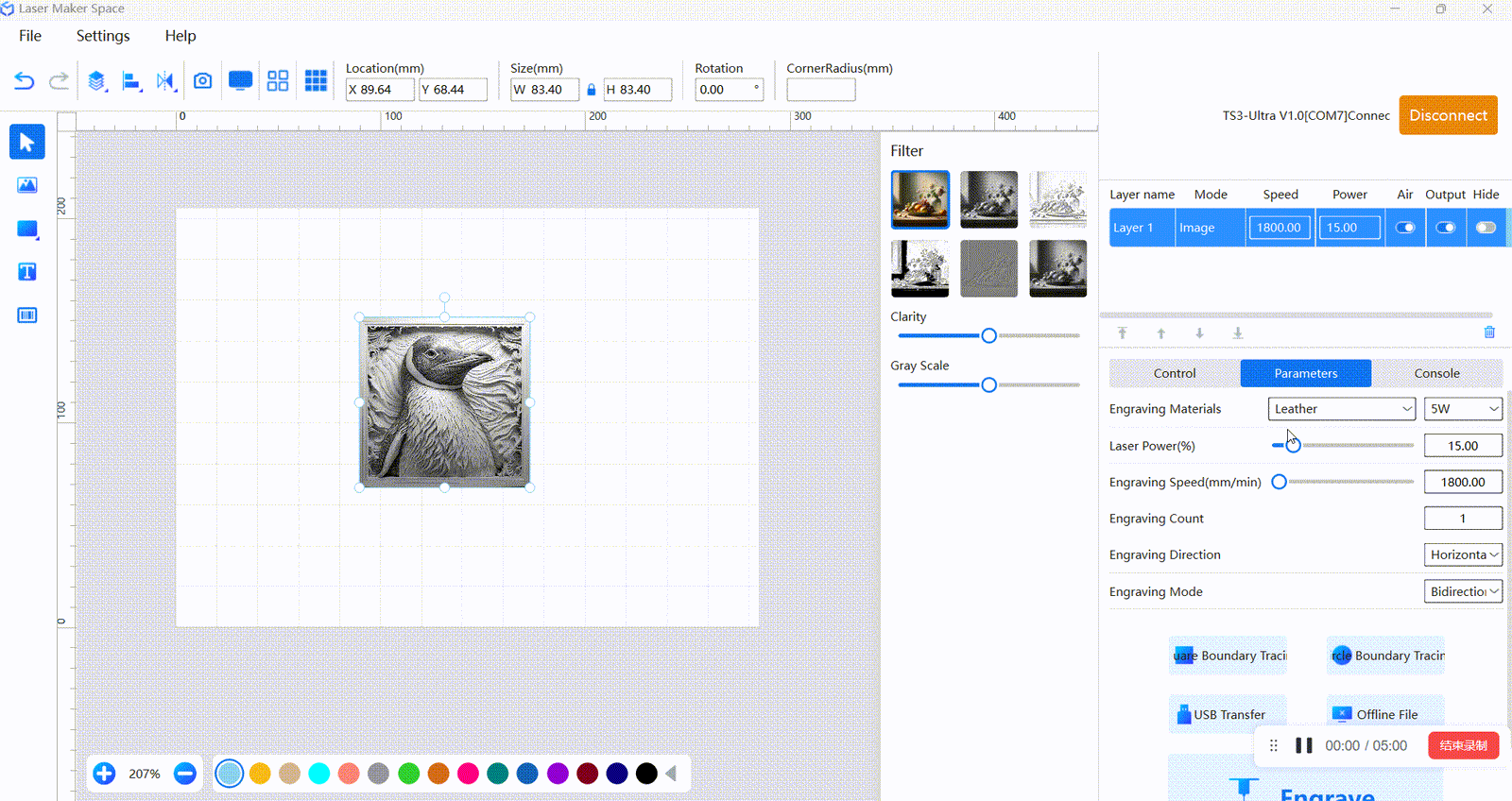Select the sketch-style filter thumbnail
The image size is (1512, 801).
point(1057,199)
